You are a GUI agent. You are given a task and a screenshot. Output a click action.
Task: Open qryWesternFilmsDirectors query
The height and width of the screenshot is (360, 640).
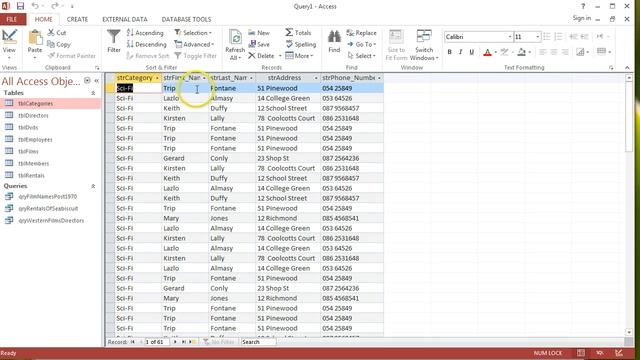coord(51,220)
